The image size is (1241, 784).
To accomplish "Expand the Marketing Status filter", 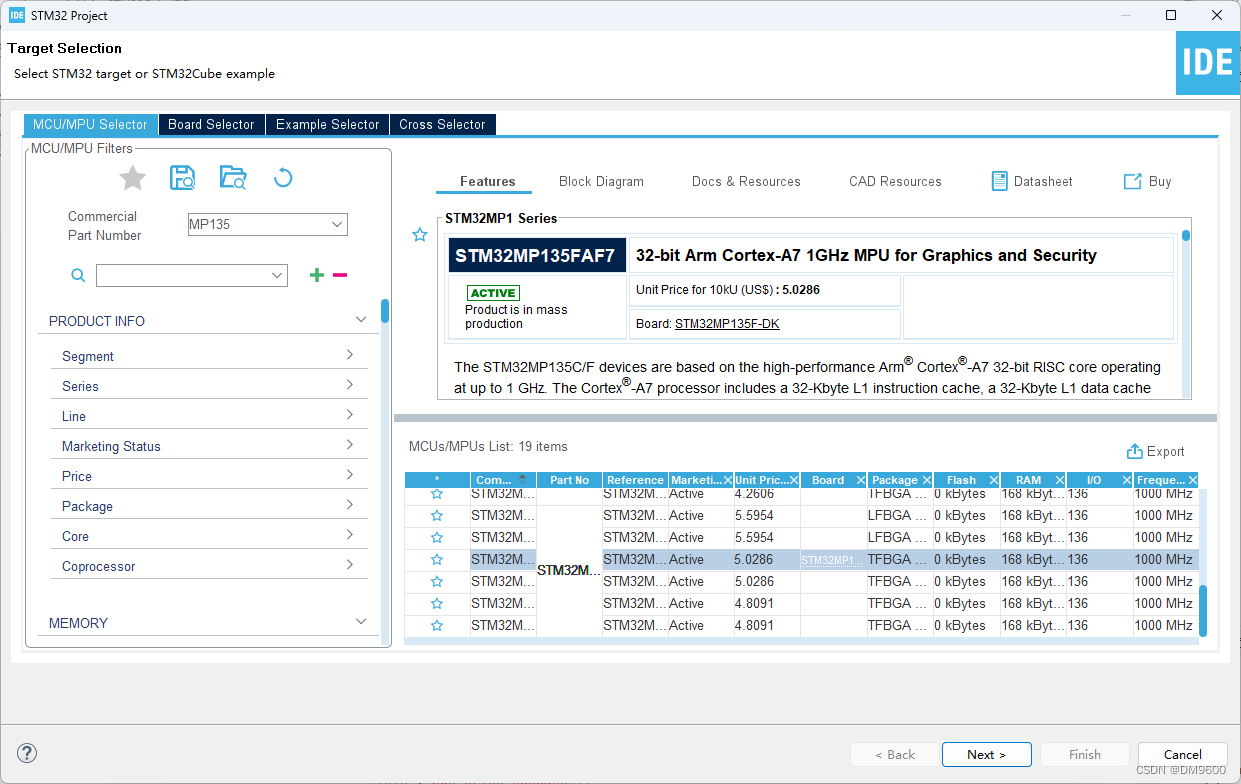I will [349, 445].
